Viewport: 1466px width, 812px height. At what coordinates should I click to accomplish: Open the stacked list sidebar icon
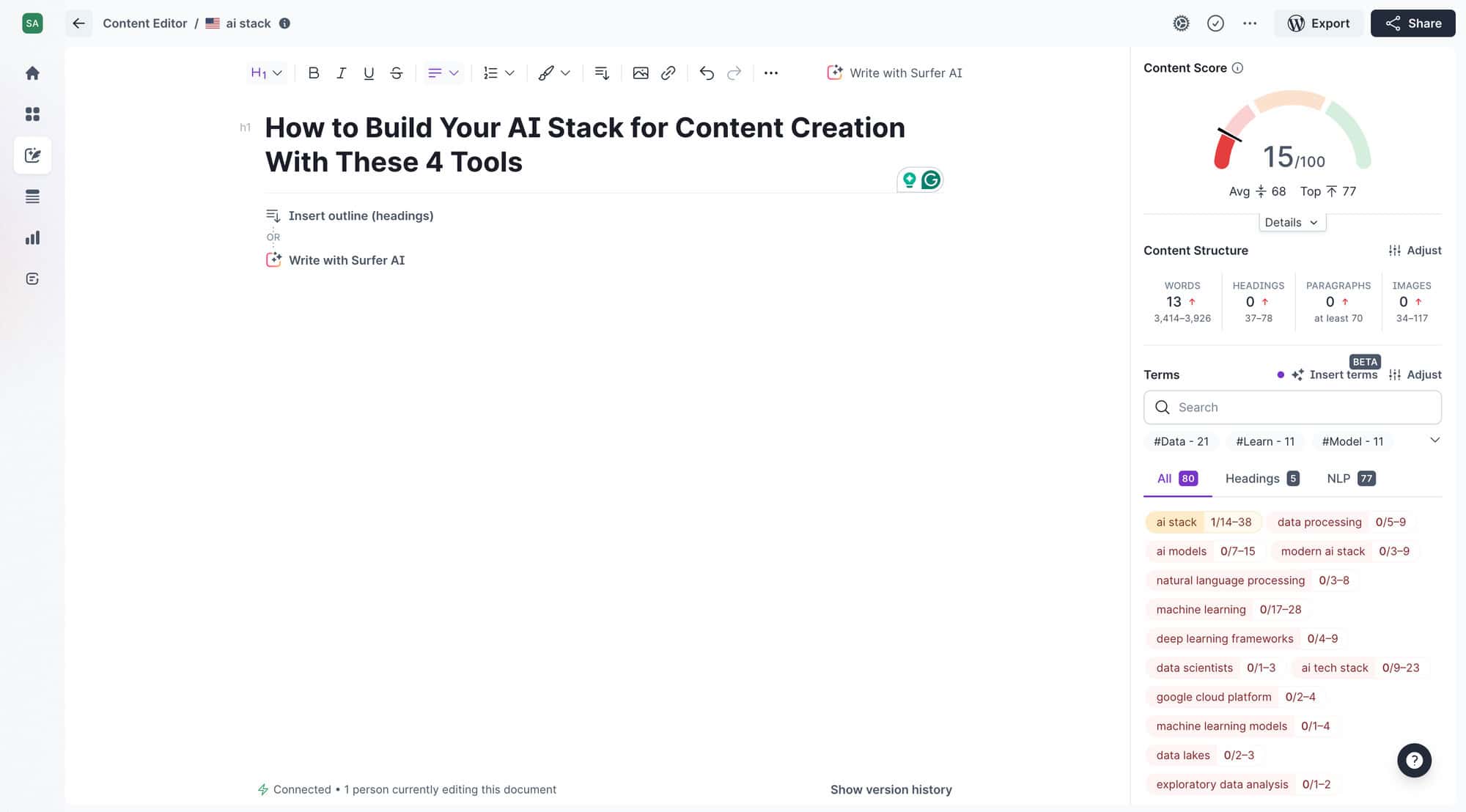(x=32, y=196)
